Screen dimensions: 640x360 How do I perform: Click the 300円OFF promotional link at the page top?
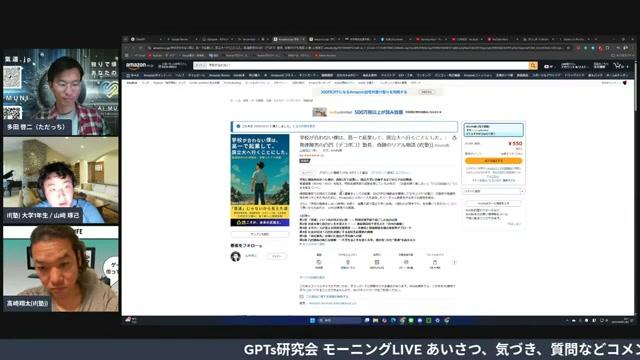364,92
